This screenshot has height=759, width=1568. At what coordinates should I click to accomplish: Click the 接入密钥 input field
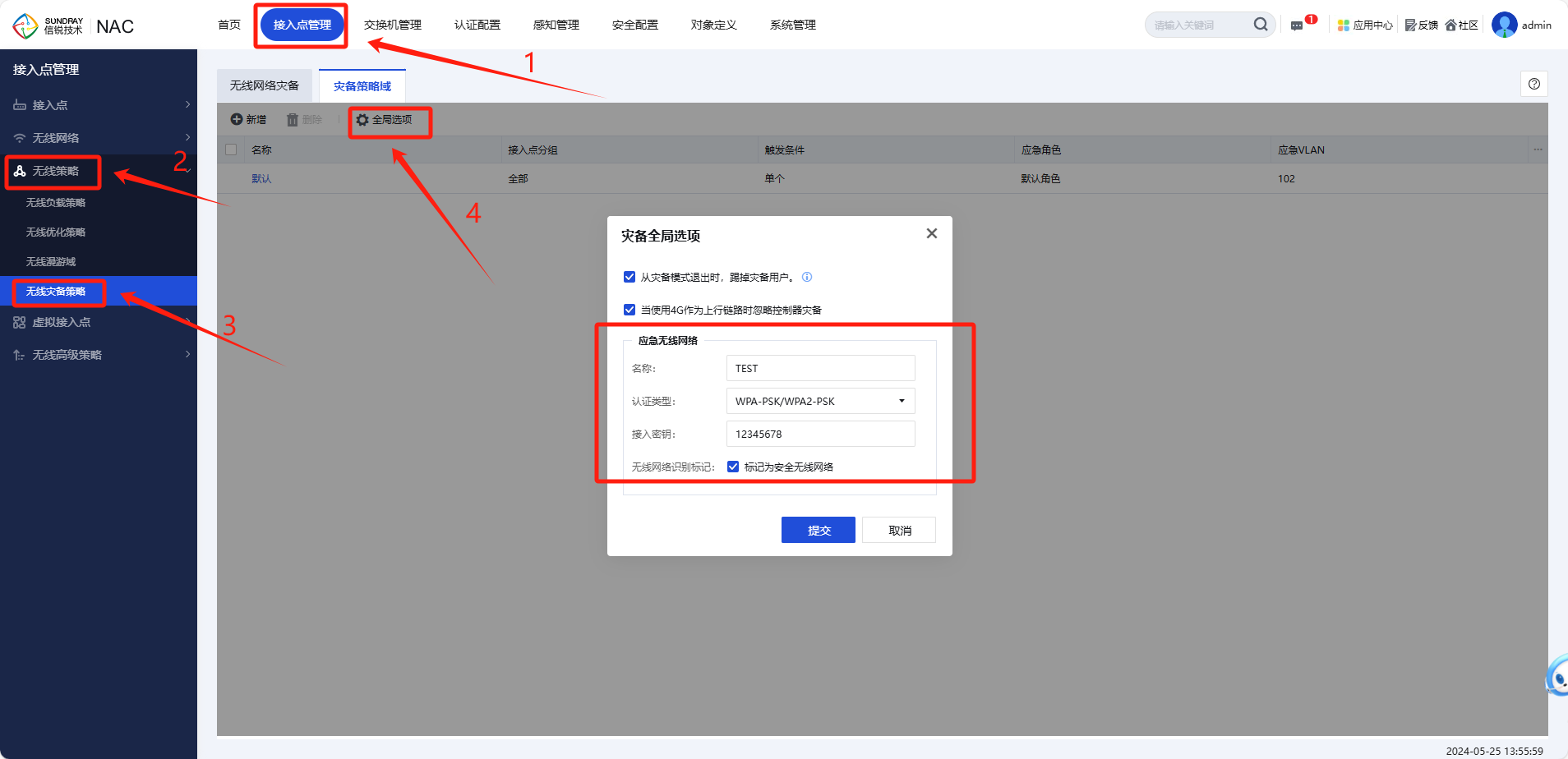pos(820,434)
